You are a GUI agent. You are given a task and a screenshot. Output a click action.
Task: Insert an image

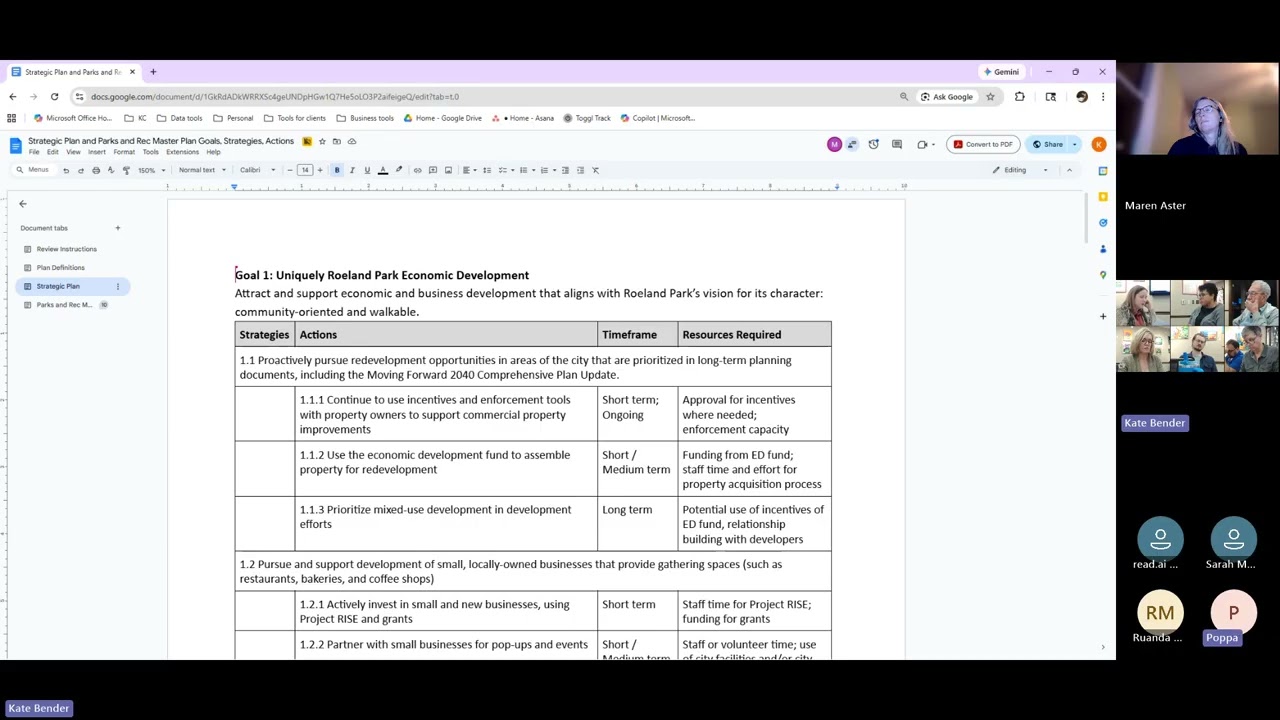point(448,170)
